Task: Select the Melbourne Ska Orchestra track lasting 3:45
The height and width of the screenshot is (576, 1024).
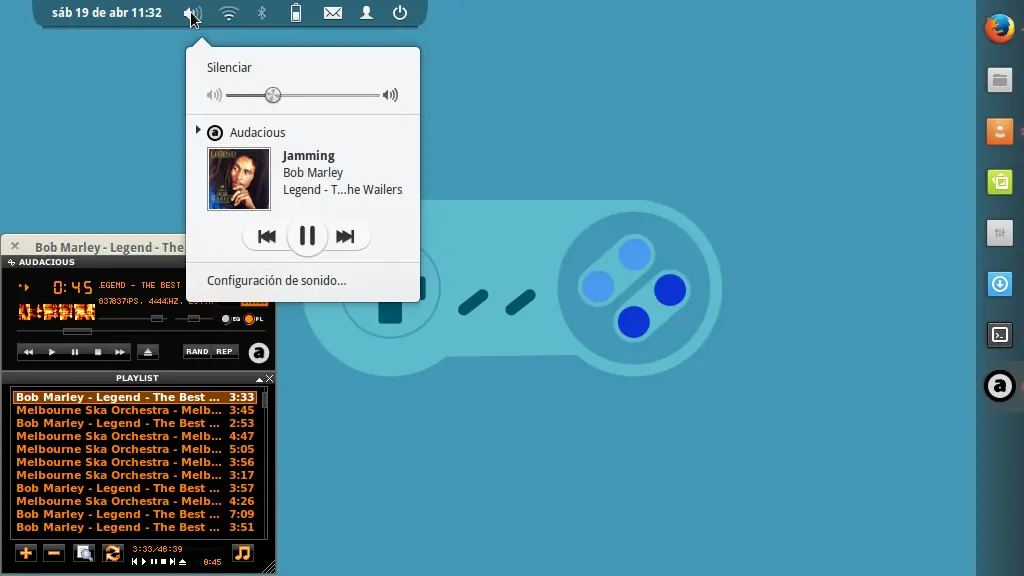Action: tap(135, 410)
